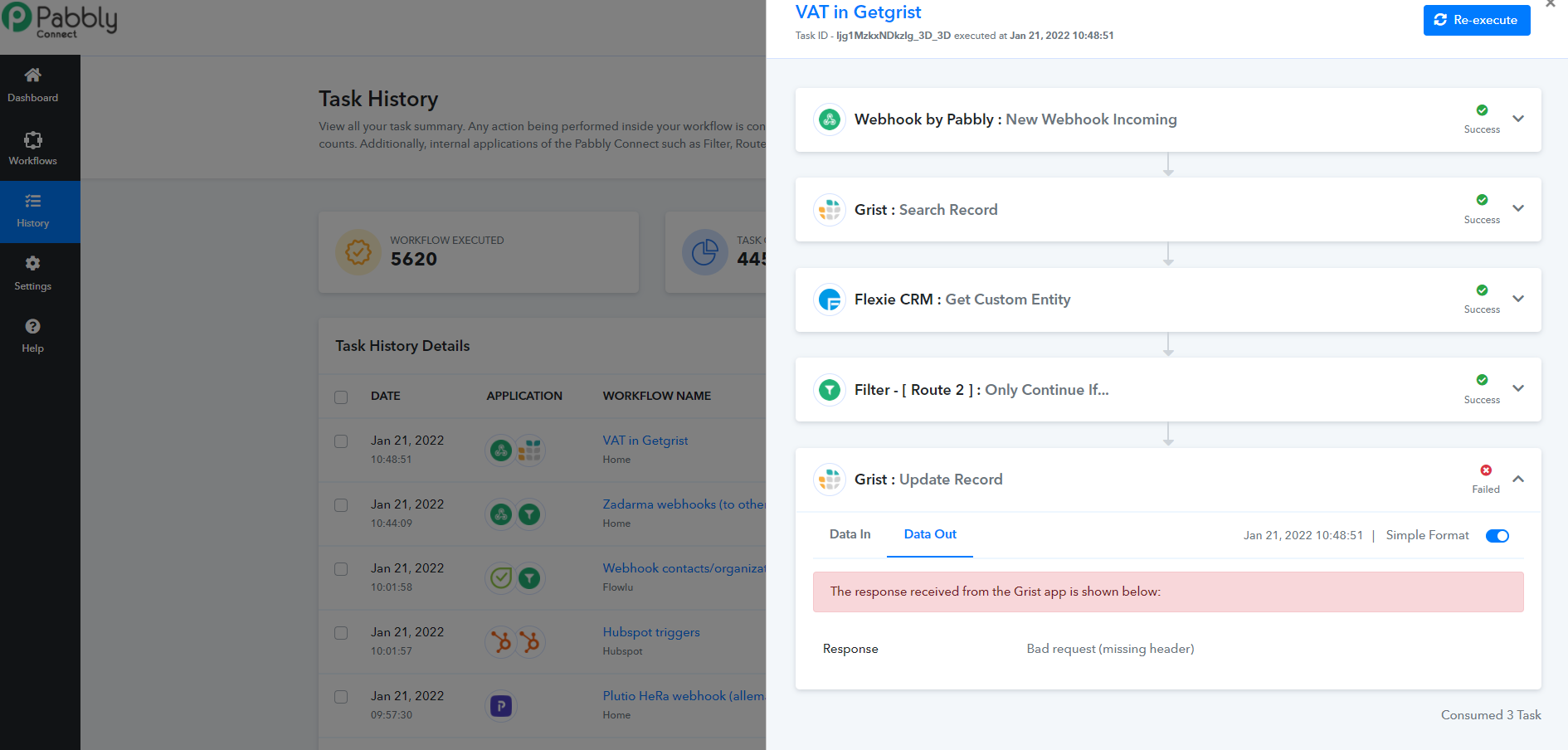Click the Re-execute button
The height and width of the screenshot is (750, 1568).
pyautogui.click(x=1477, y=20)
